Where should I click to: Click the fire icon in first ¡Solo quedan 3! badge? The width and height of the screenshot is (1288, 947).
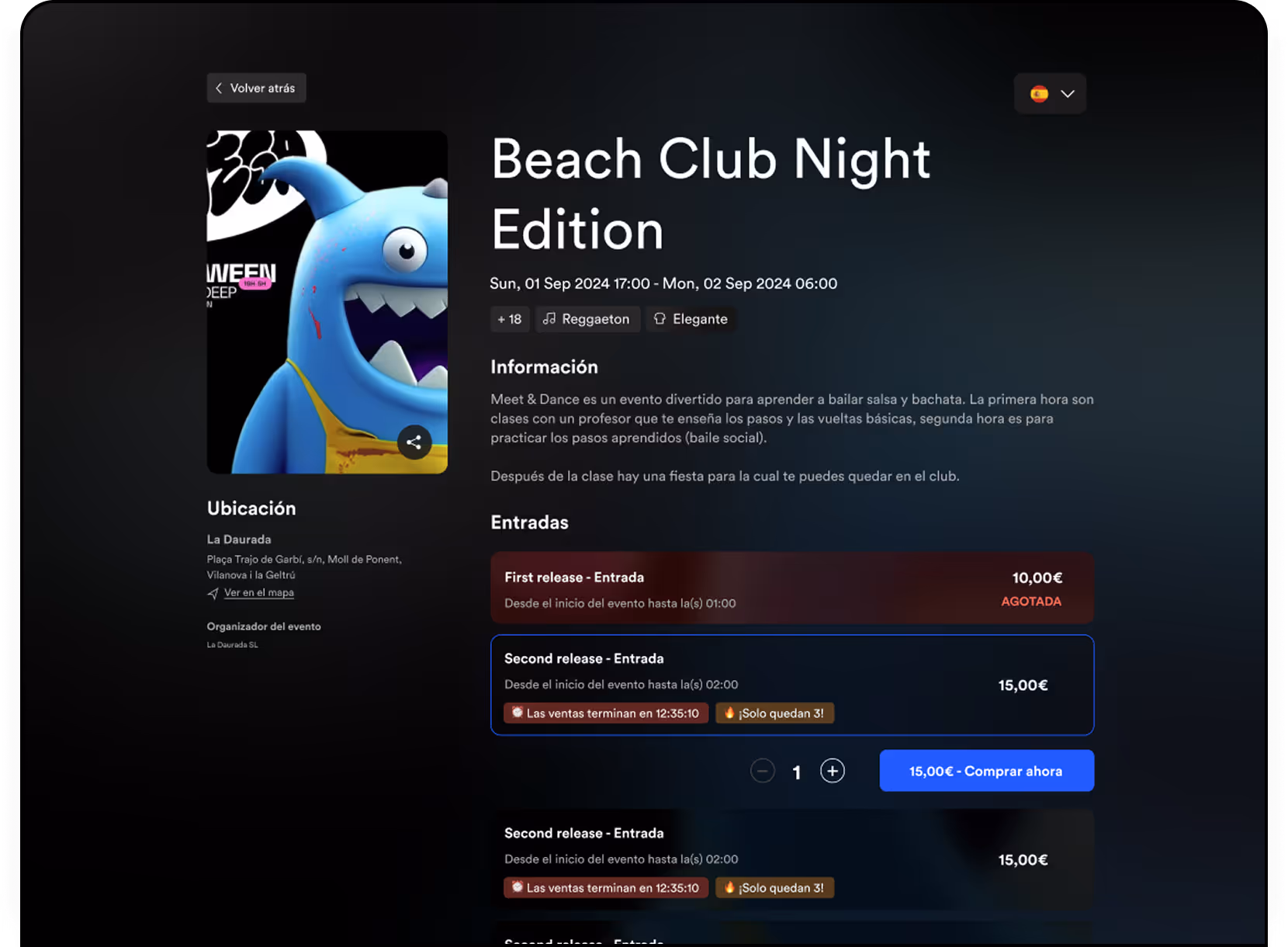pos(729,713)
